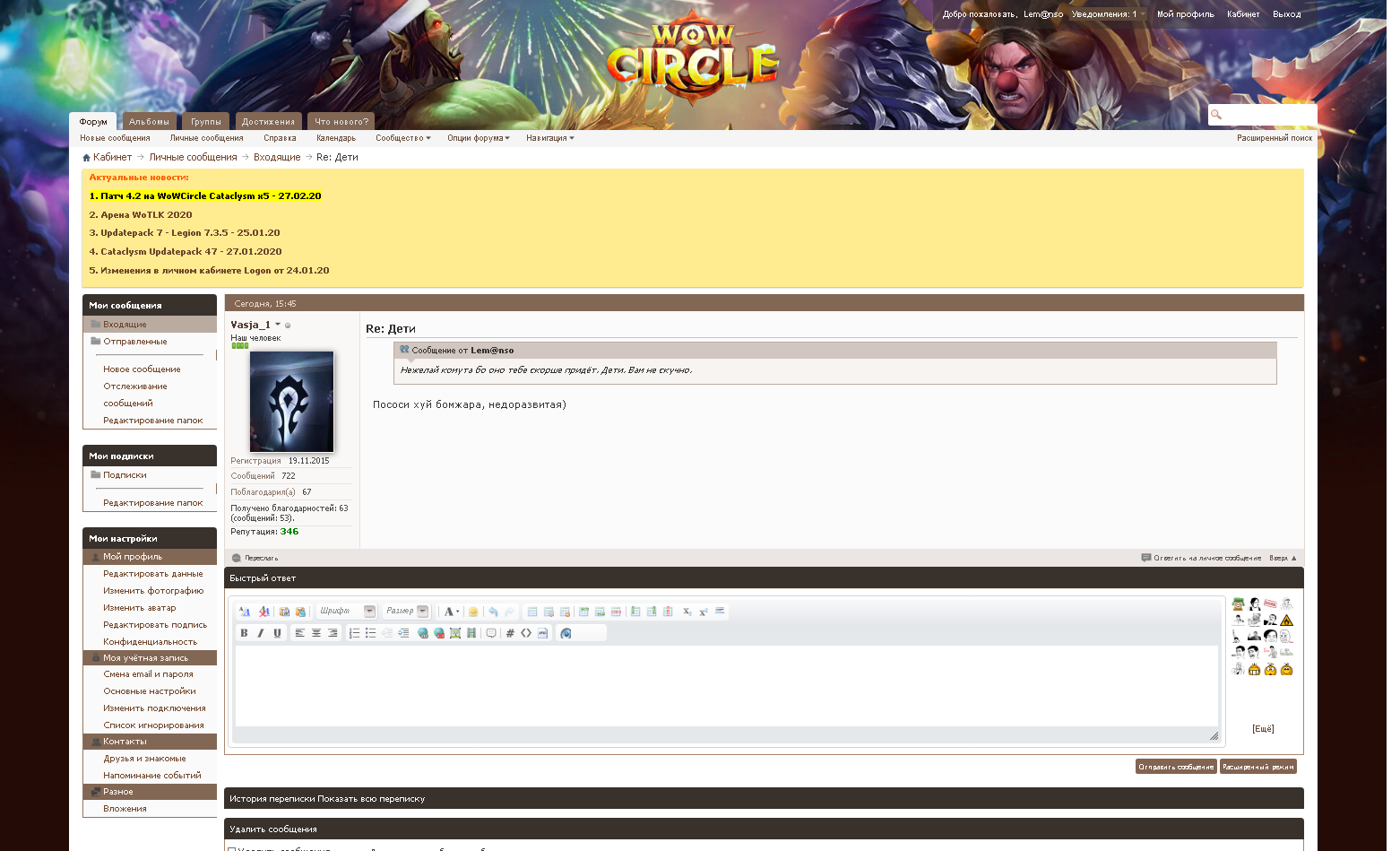Center-align the text in the editor

point(316,633)
